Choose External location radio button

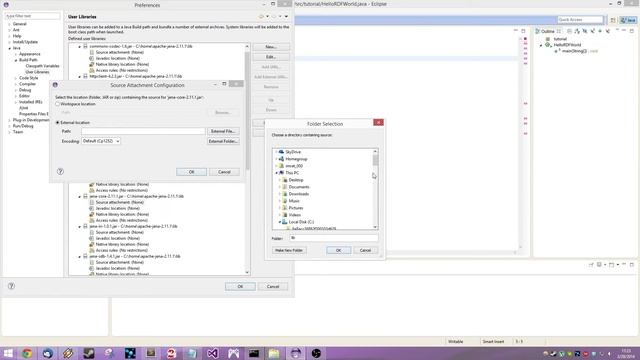pos(58,122)
